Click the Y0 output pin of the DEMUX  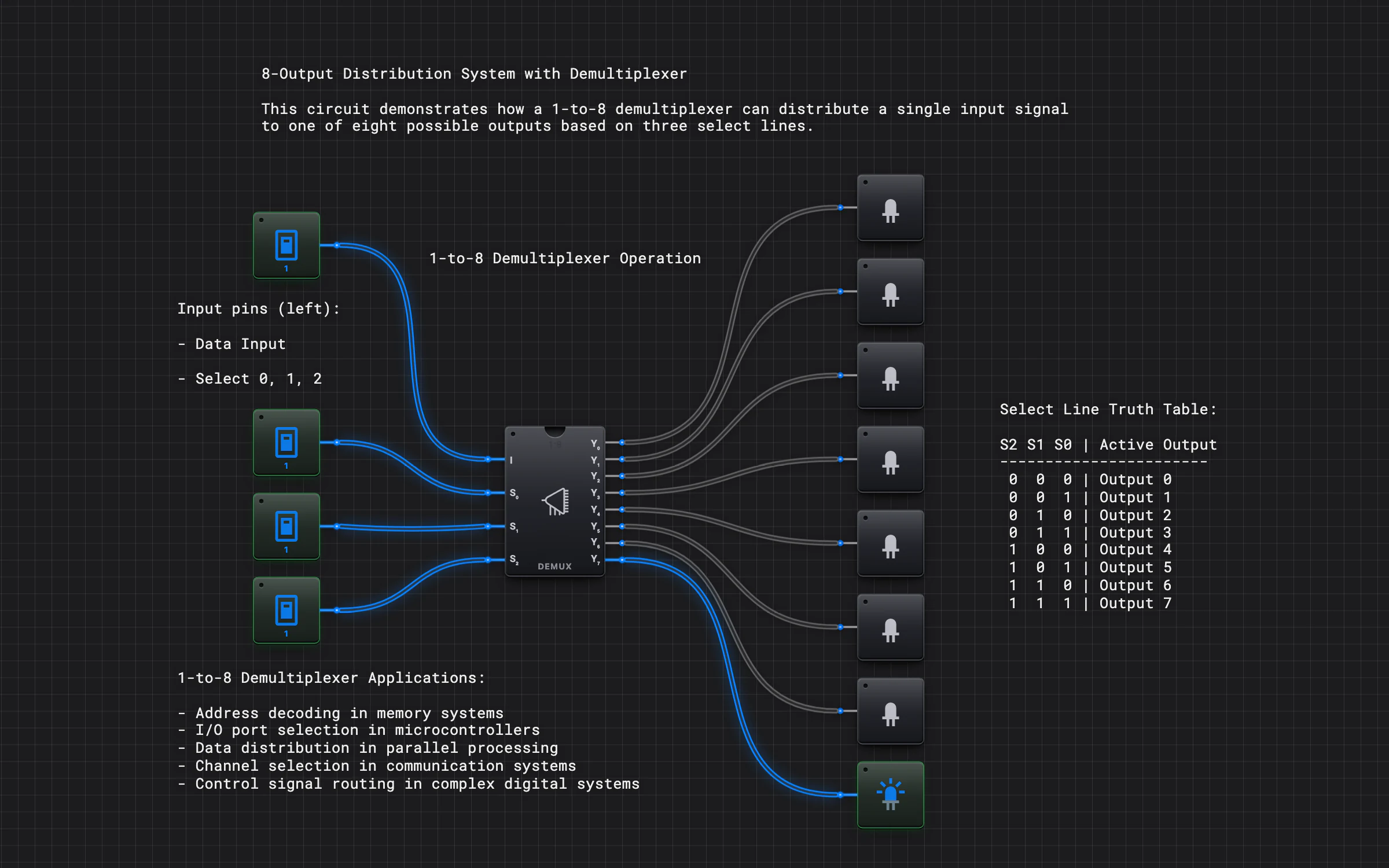622,443
